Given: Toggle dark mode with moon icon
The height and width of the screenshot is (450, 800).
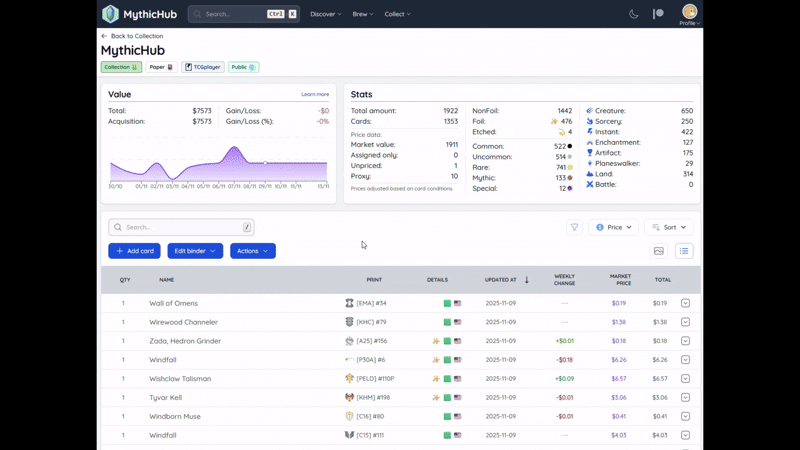Looking at the screenshot, I should pos(634,14).
